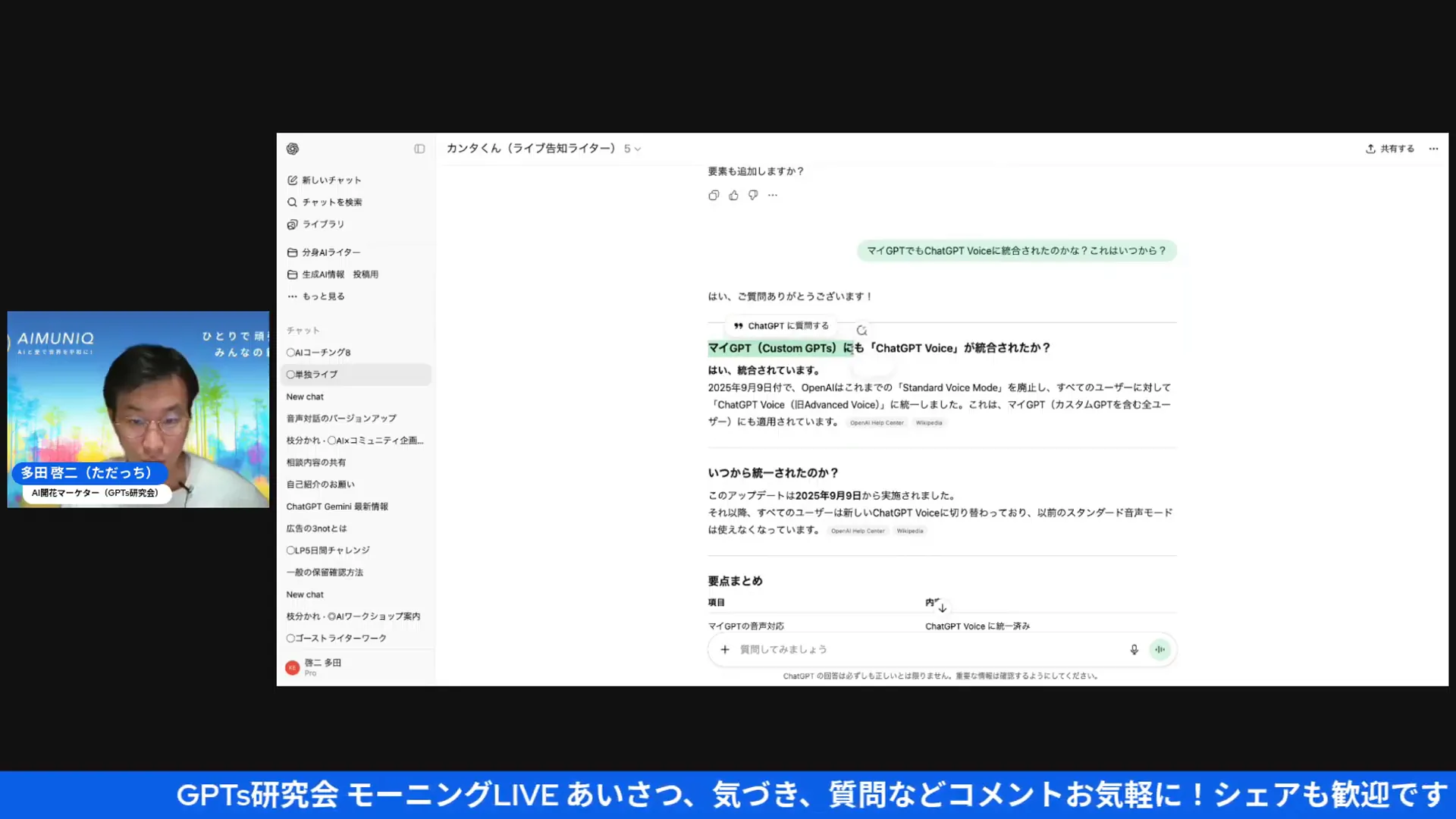Expand もっと見る in the sidebar

[316, 296]
